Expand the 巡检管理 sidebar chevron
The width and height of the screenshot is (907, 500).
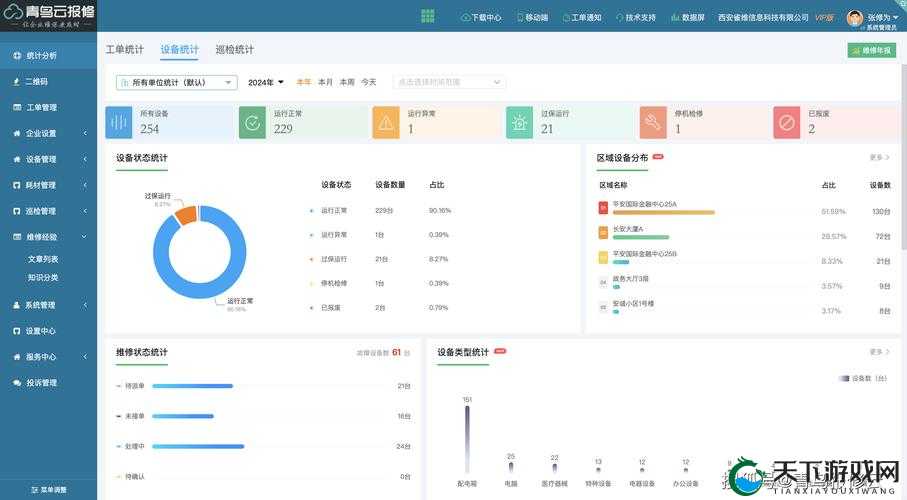coord(85,211)
